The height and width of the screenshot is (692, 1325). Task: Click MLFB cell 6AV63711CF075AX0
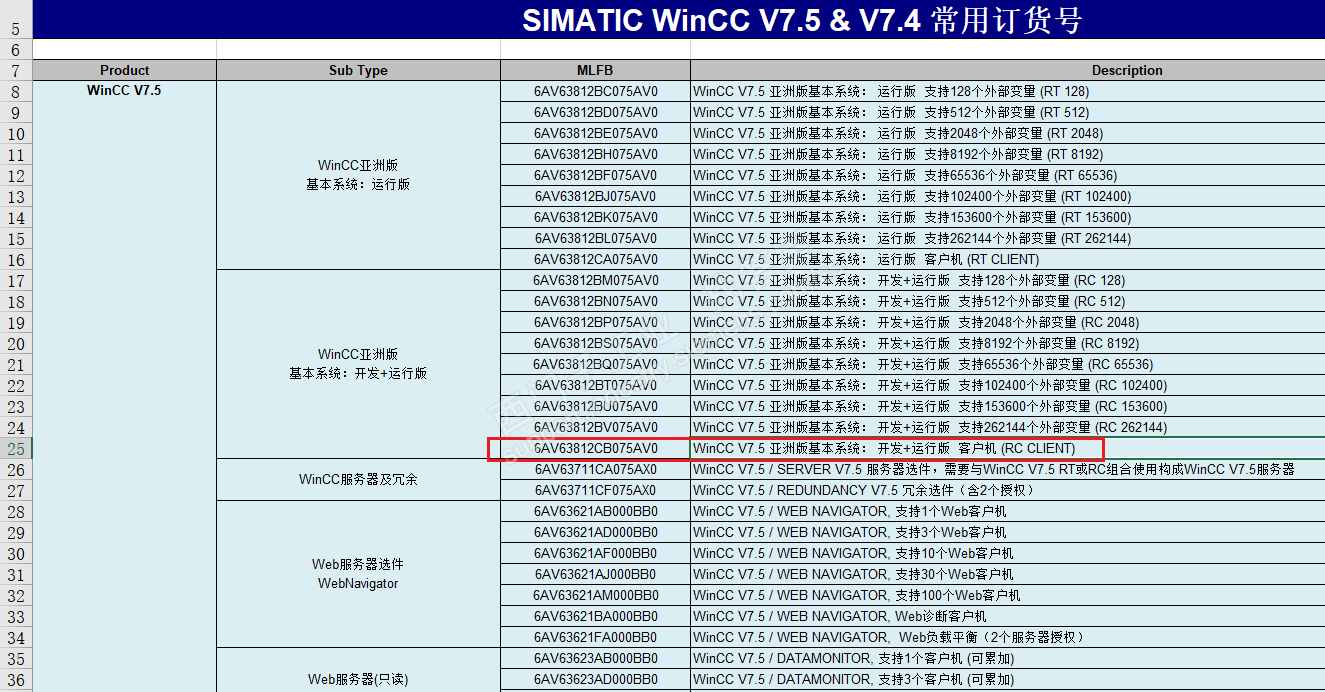tap(595, 490)
